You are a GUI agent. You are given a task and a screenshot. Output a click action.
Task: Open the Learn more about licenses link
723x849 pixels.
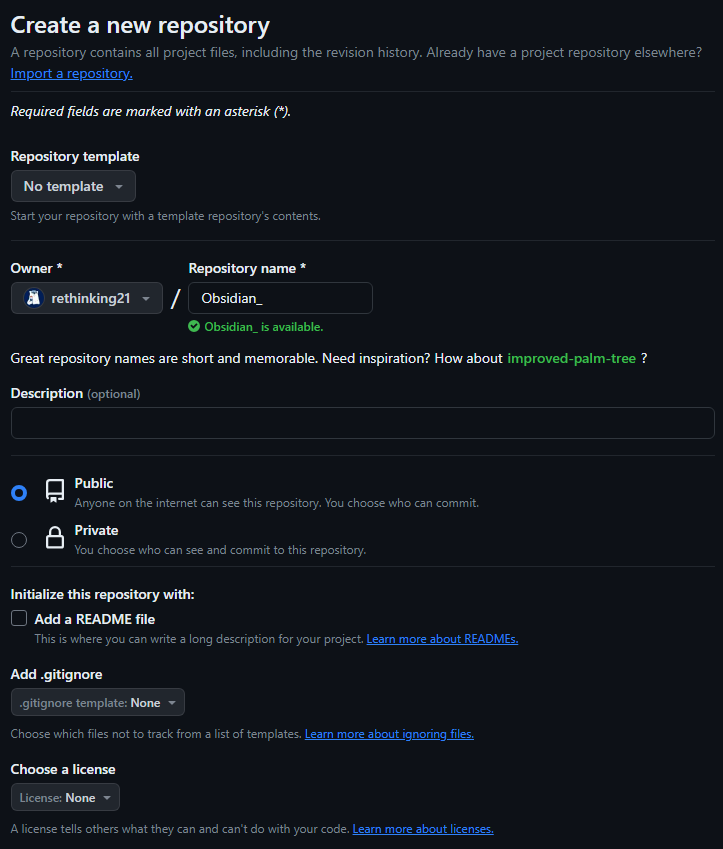(422, 828)
